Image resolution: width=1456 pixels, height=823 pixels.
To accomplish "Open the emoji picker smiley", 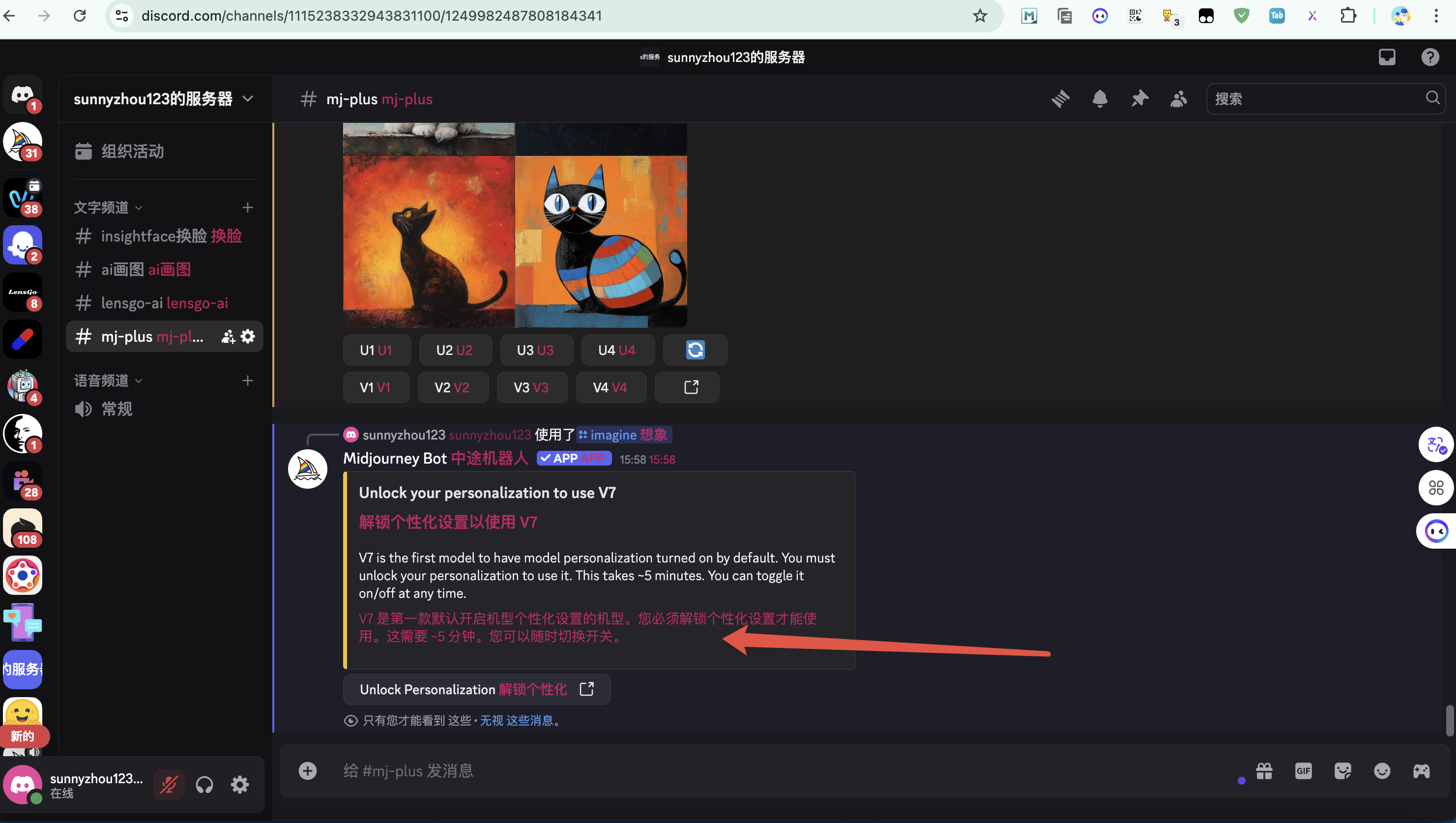I will (x=1382, y=770).
